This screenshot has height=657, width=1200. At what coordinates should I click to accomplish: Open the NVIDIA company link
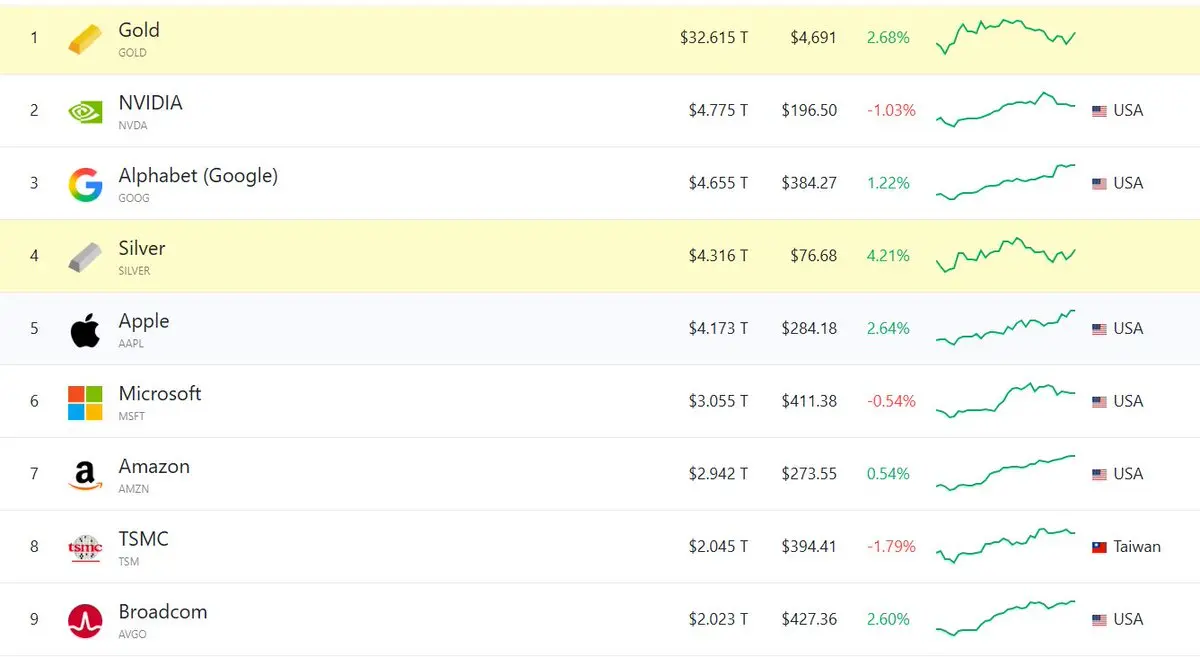[x=150, y=102]
